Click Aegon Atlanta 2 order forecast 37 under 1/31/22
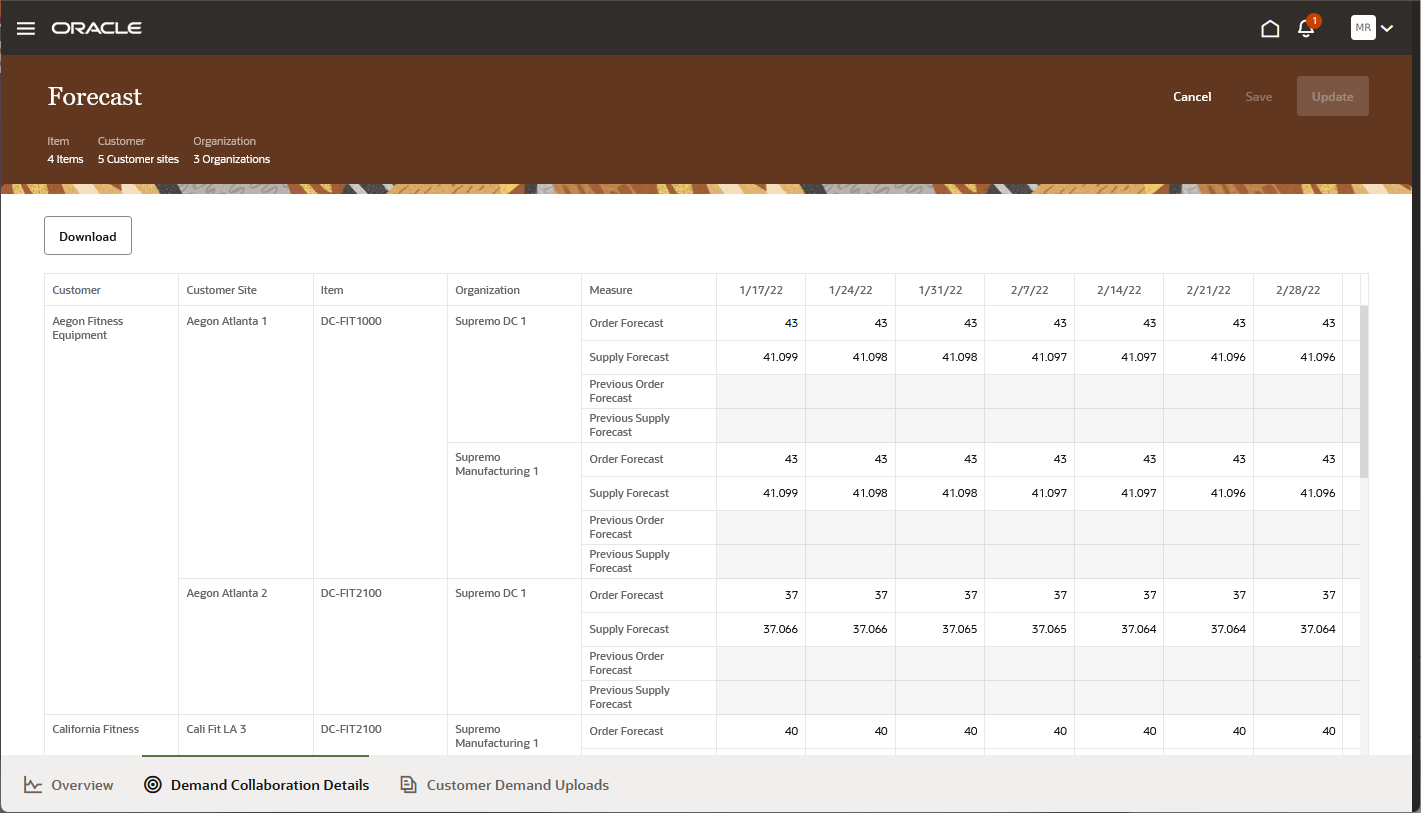1421x813 pixels. tap(940, 595)
